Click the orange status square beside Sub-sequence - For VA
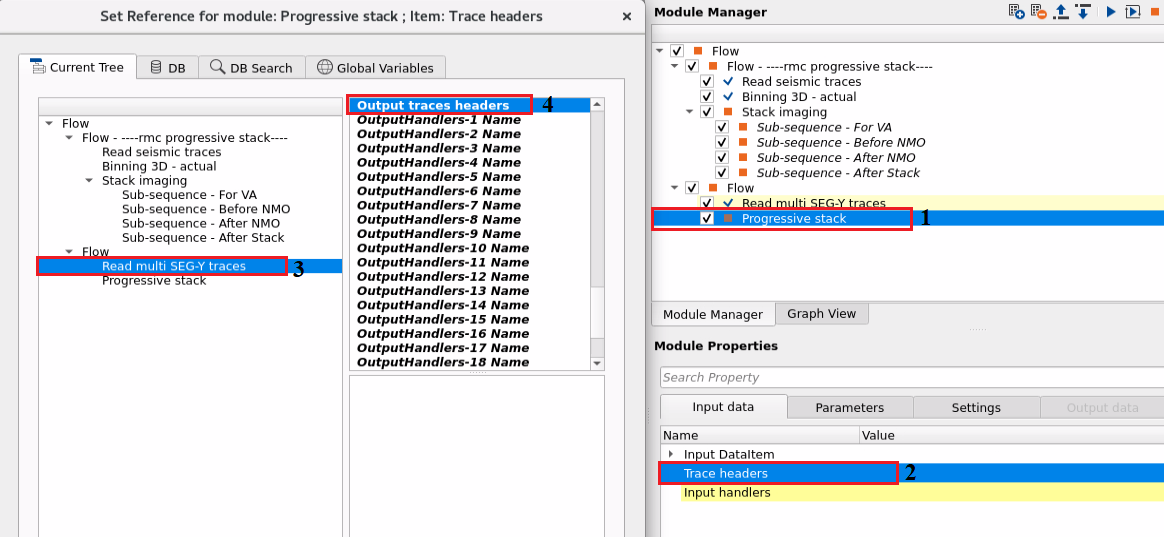The width and height of the screenshot is (1164, 537). 742,127
